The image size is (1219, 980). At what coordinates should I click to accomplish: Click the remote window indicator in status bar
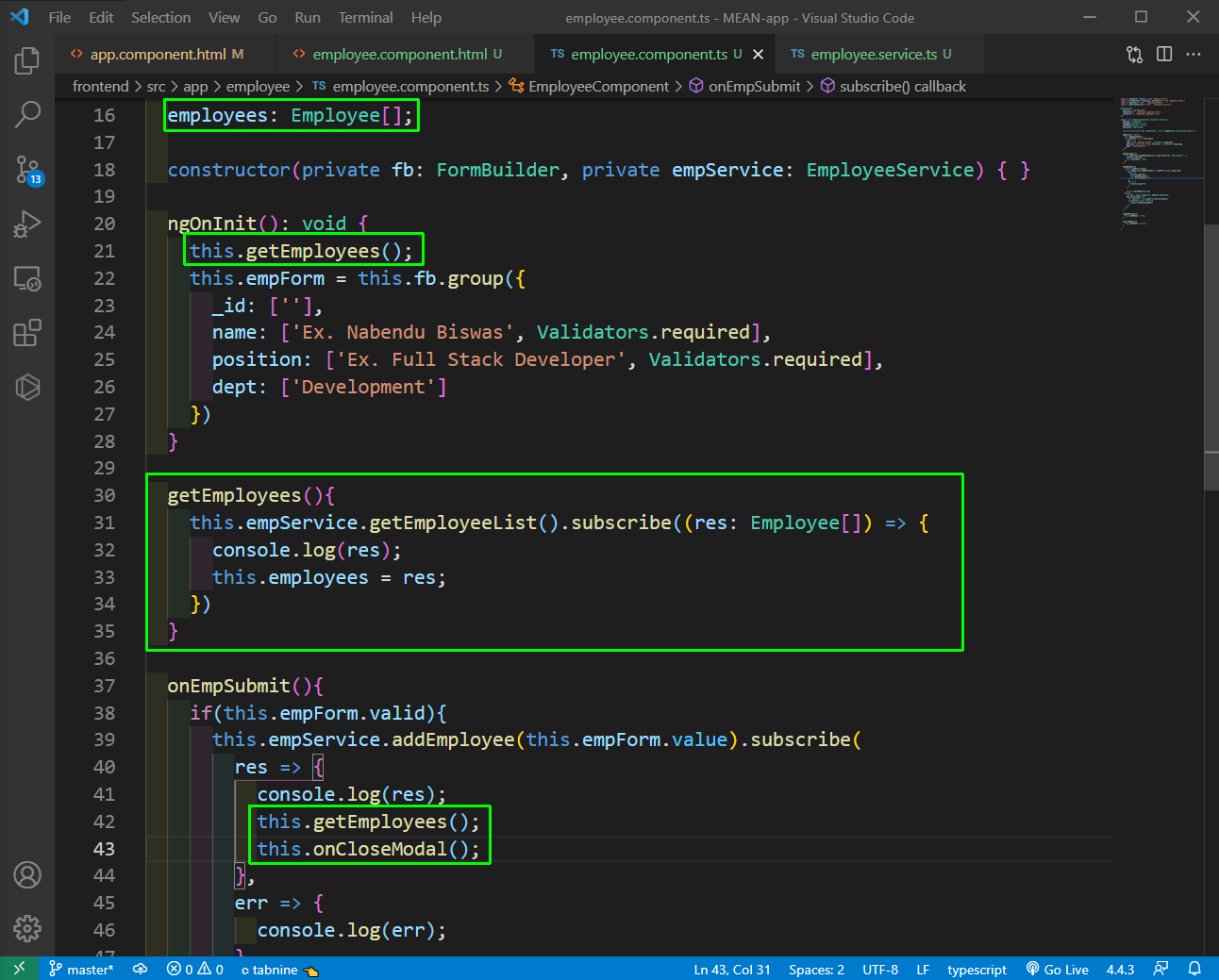[x=19, y=969]
